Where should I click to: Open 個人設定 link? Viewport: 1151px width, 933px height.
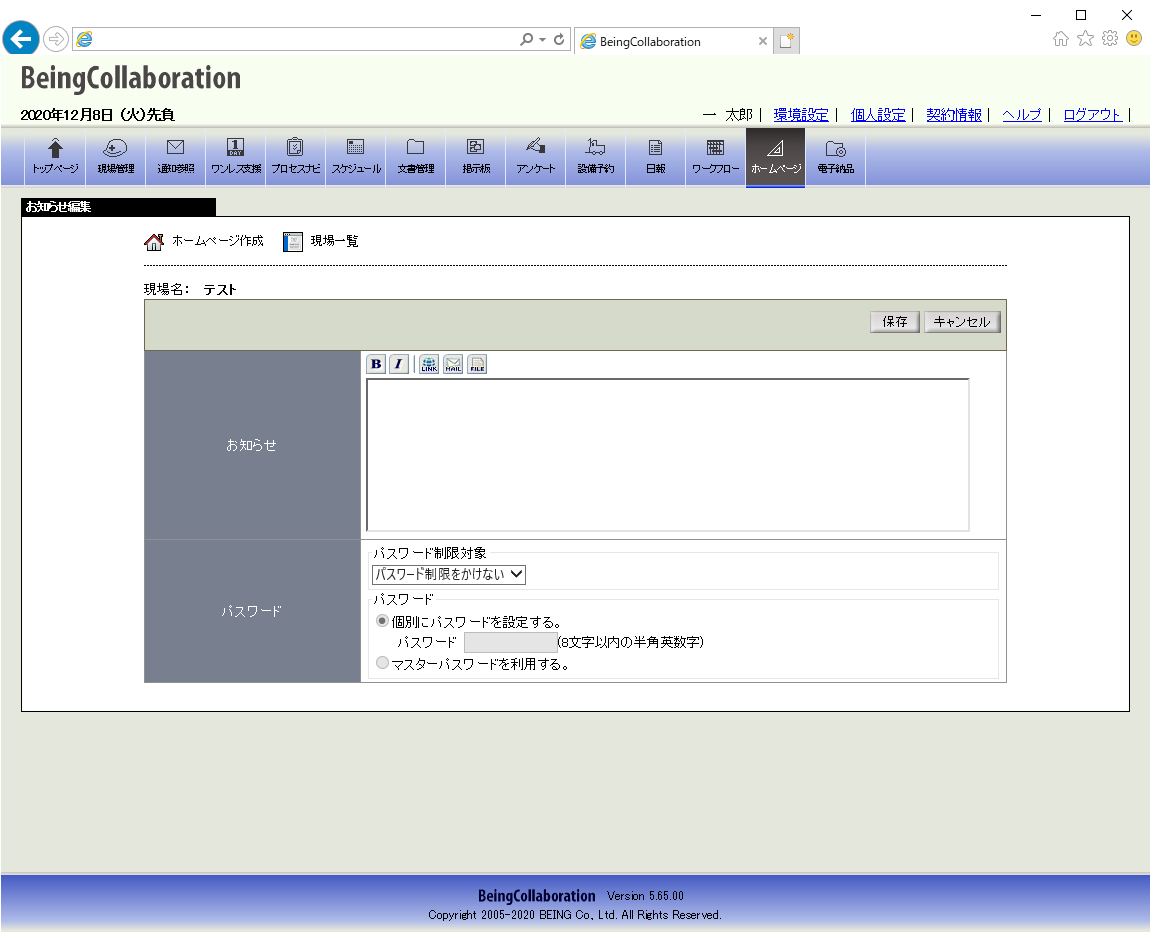878,115
